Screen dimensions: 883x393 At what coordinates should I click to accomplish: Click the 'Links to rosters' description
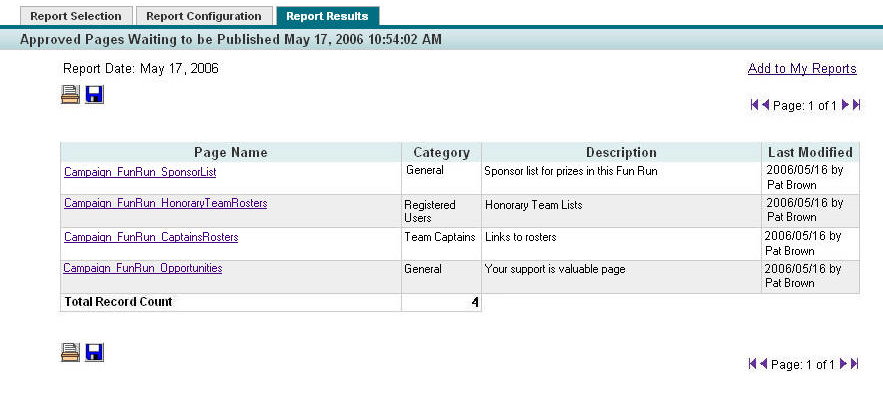pyautogui.click(x=520, y=237)
